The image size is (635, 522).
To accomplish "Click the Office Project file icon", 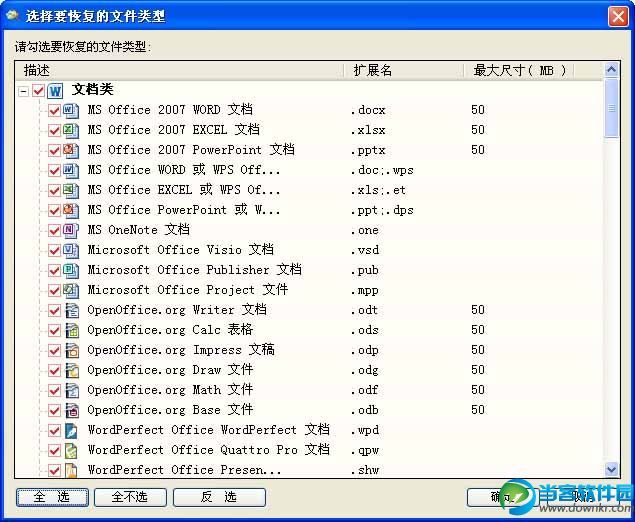I will coord(71,290).
